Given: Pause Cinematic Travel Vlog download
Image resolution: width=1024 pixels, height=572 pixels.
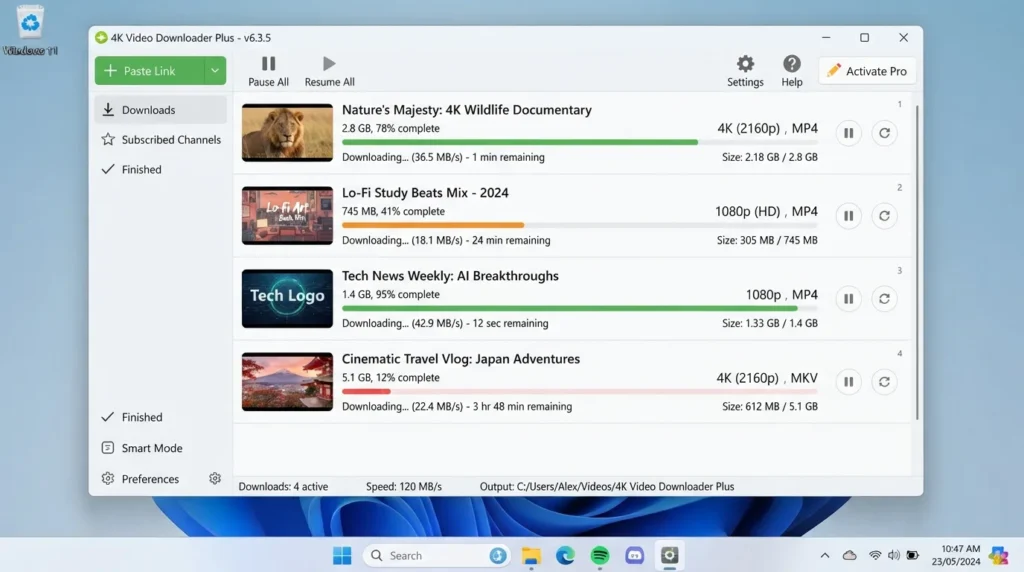Looking at the screenshot, I should pos(848,382).
